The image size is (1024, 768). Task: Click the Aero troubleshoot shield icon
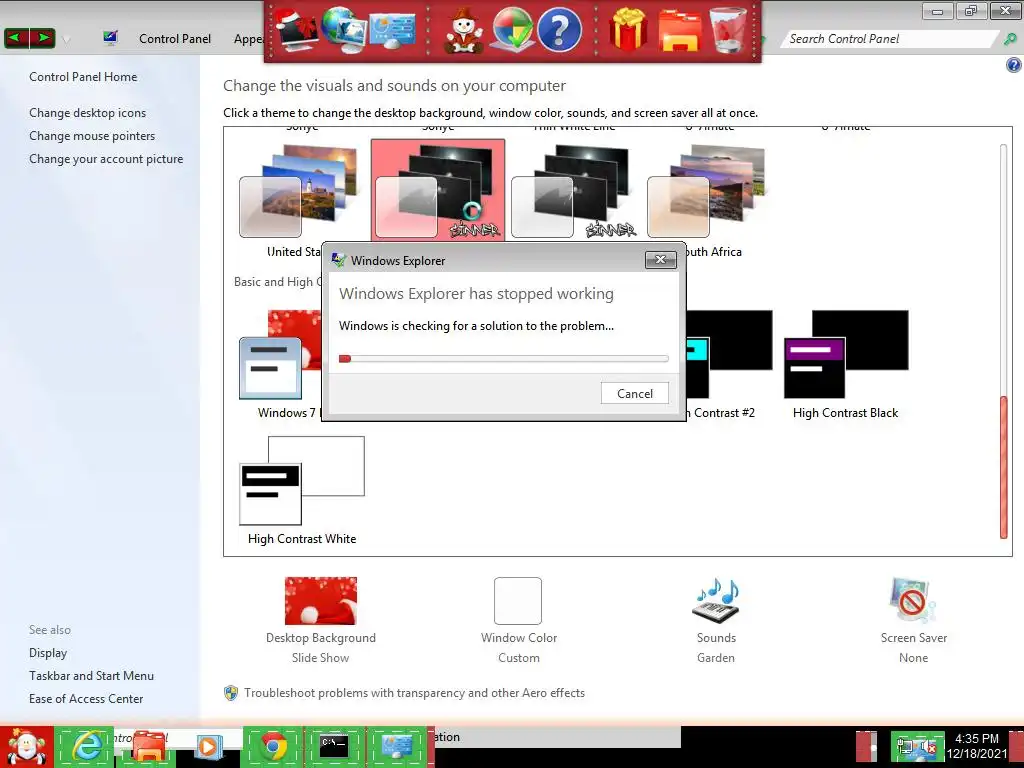[231, 693]
